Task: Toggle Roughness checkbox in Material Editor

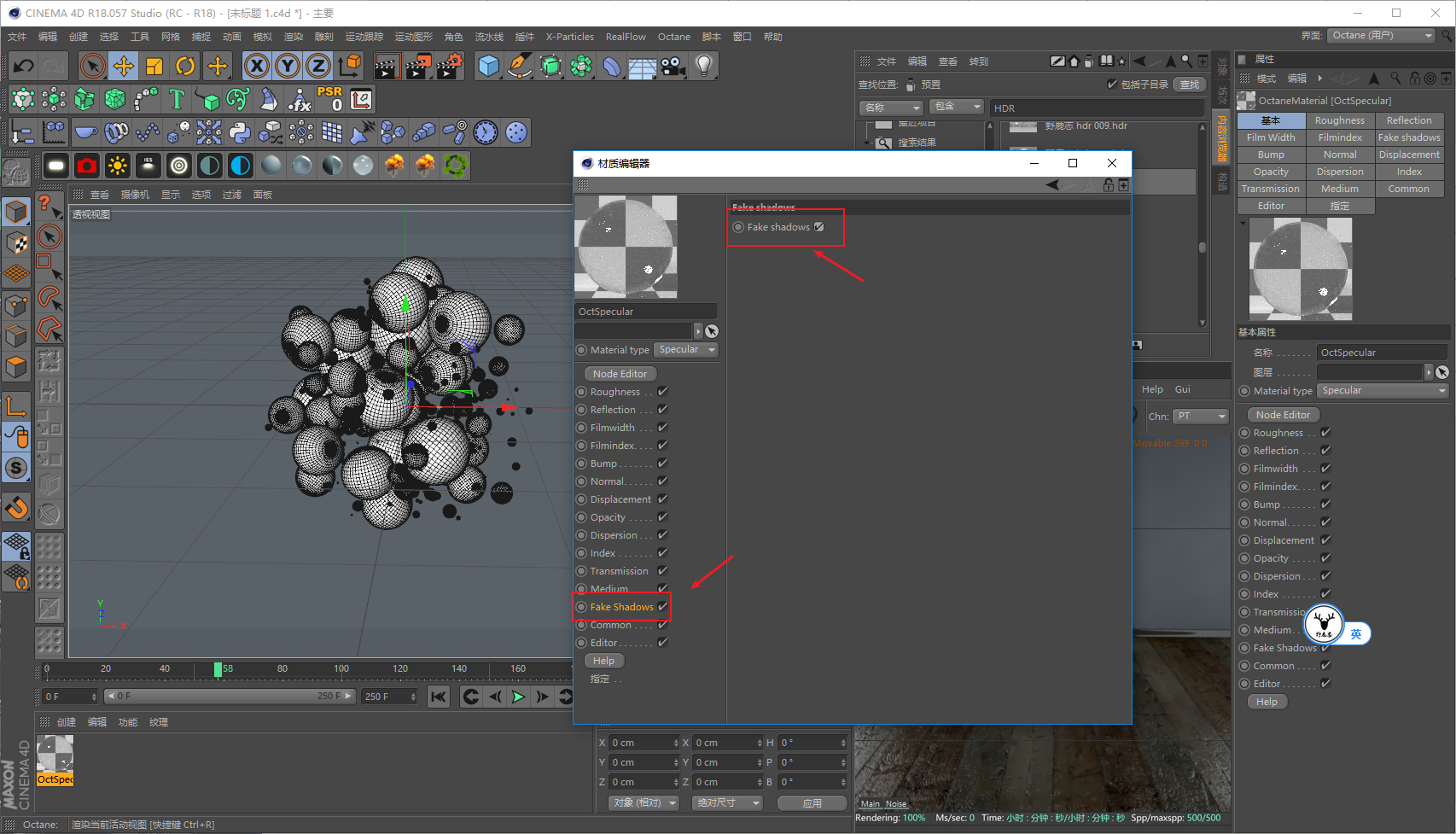Action: point(662,392)
